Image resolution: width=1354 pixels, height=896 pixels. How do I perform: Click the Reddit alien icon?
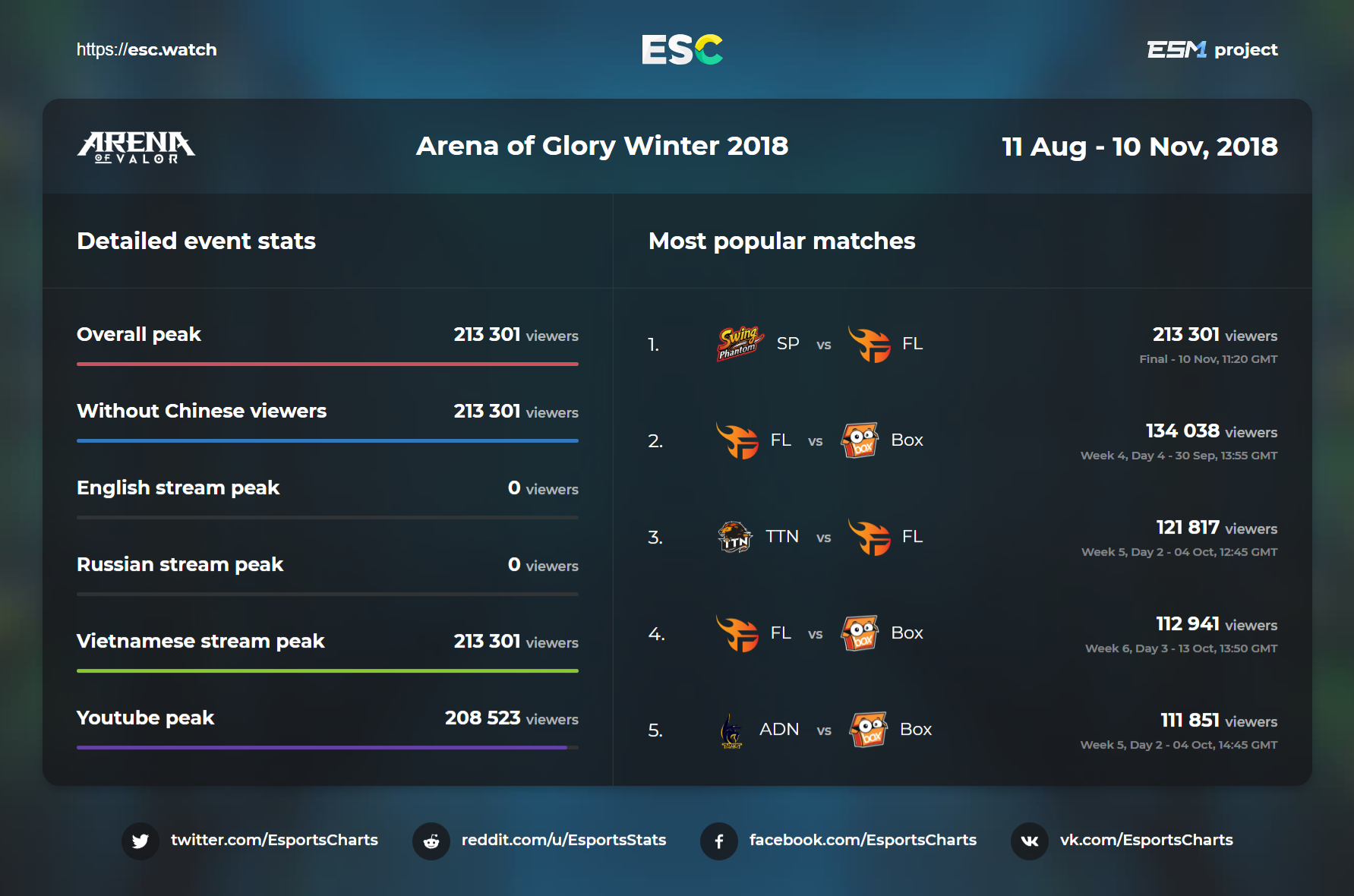pos(431,841)
